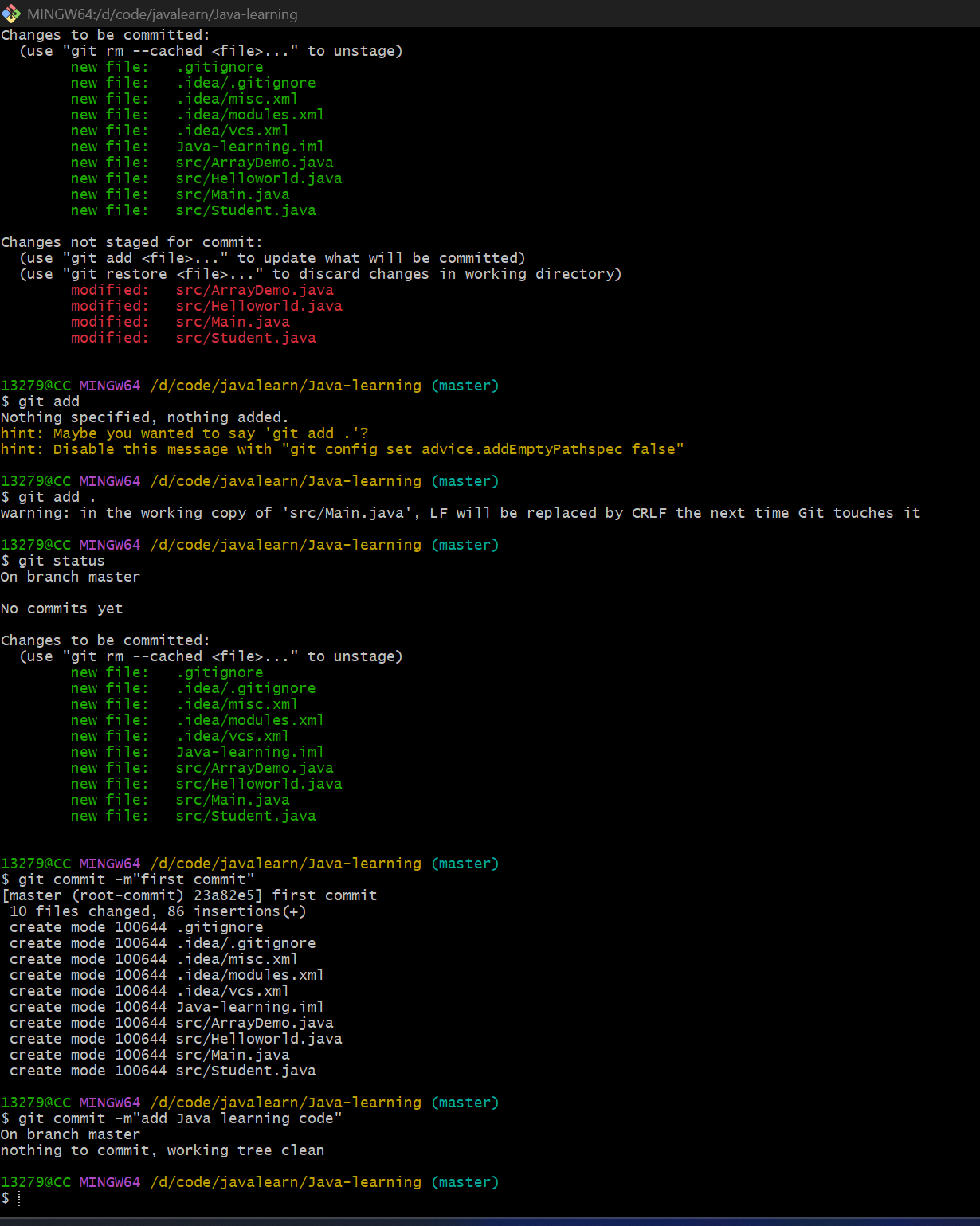
Task: Click the hint "Maybe you wanted to say 'git add .'?"
Action: click(184, 433)
